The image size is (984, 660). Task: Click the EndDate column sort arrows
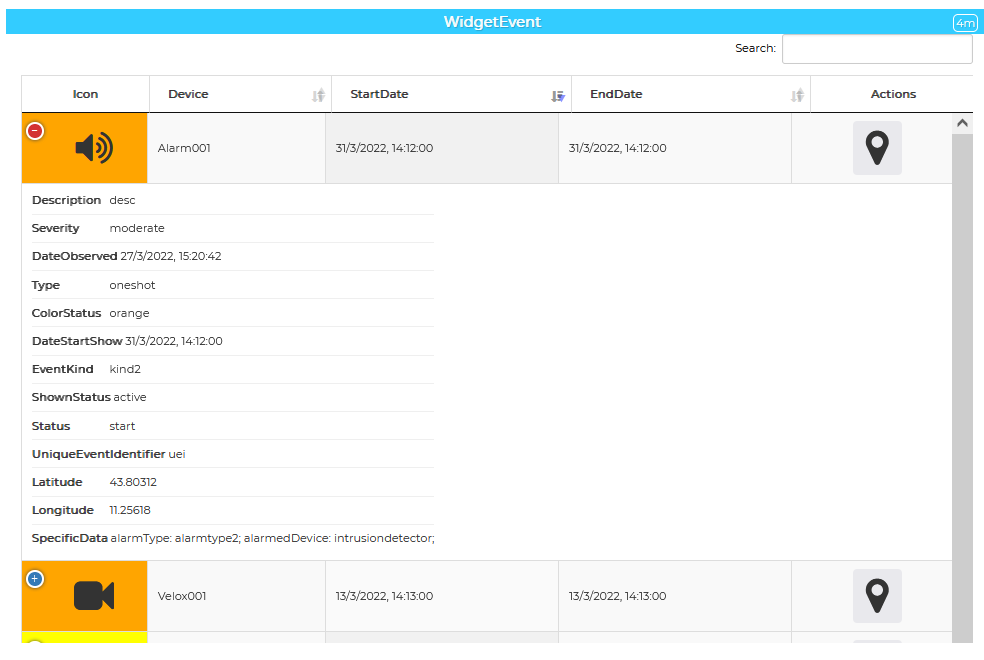pos(797,96)
